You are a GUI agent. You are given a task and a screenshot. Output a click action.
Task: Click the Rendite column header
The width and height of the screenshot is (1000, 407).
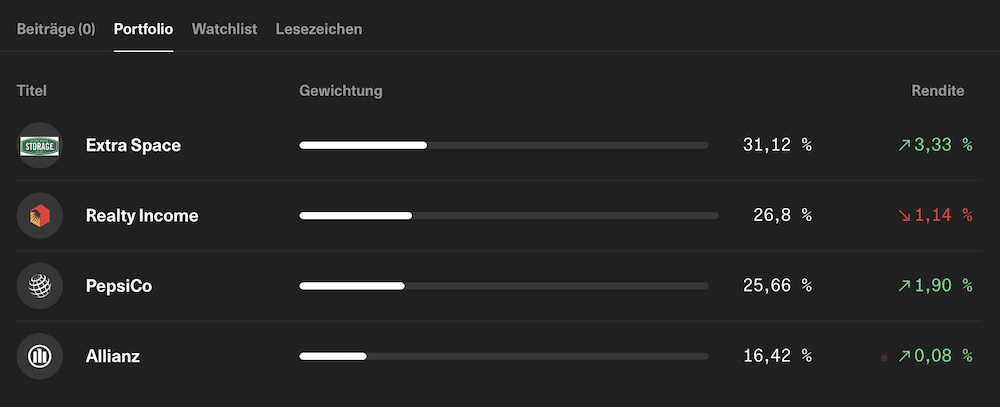pyautogui.click(x=938, y=91)
